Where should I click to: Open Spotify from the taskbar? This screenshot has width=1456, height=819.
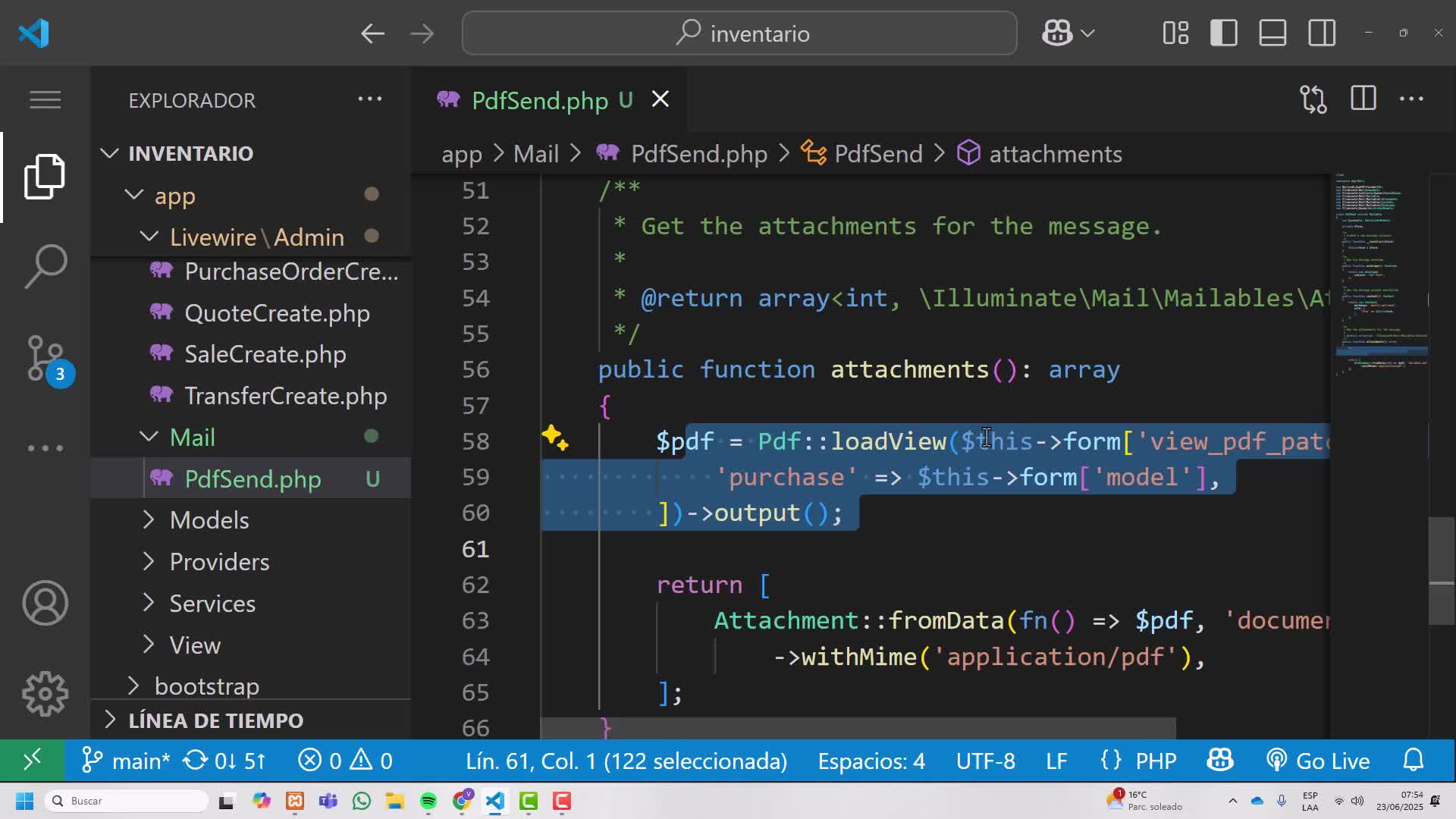click(x=428, y=801)
